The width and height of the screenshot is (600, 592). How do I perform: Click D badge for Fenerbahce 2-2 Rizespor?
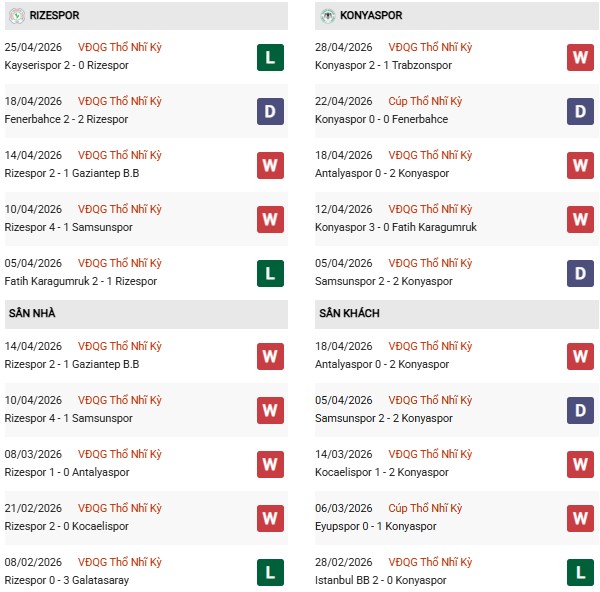click(270, 111)
